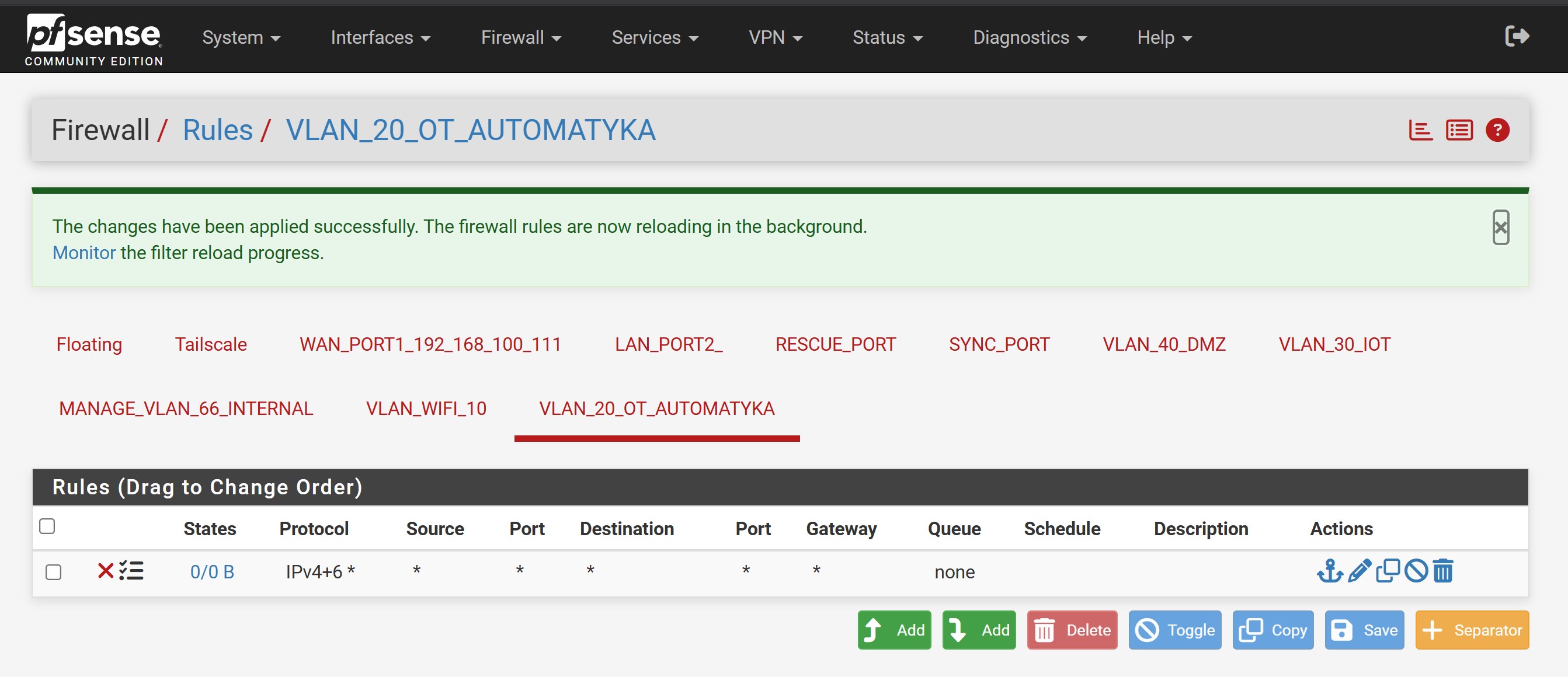
Task: Dismiss the success alert message
Action: tap(1500, 228)
